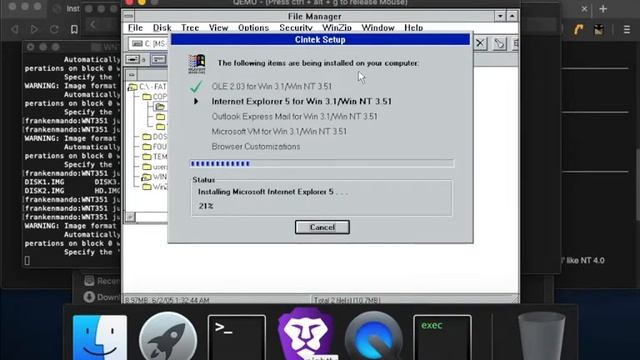Viewport: 640px width, 360px height.
Task: Click the Recents item in Finder sidebar
Action: [x=102, y=281]
